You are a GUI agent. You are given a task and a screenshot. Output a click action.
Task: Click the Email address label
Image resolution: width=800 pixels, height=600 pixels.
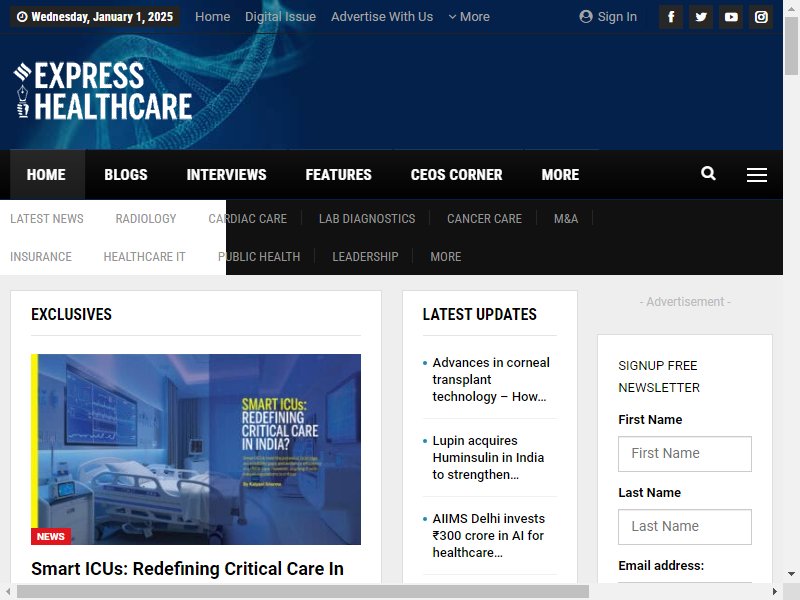point(661,565)
